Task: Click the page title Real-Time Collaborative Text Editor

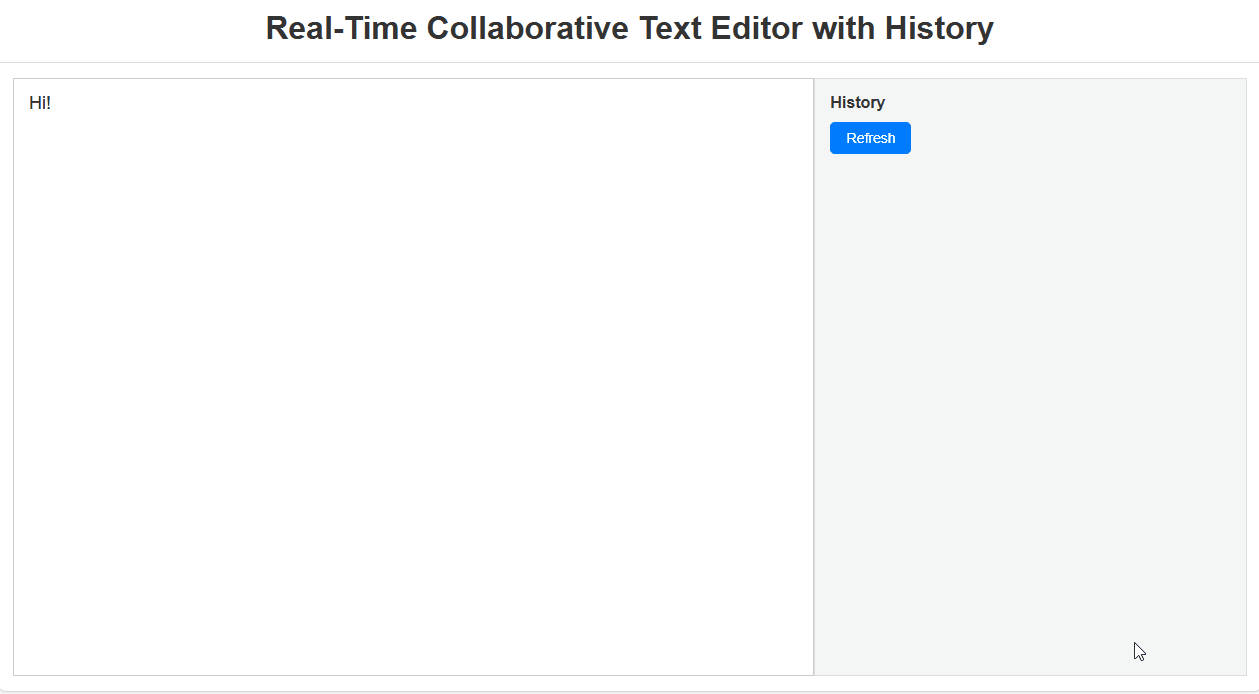Action: (629, 28)
